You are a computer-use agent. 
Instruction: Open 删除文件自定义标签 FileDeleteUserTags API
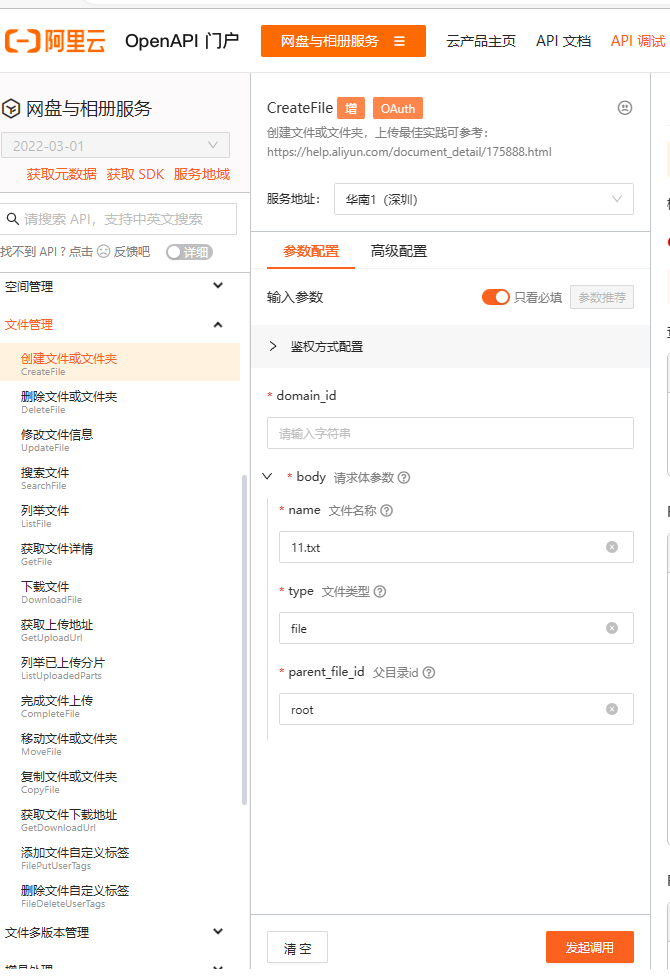tap(120, 896)
